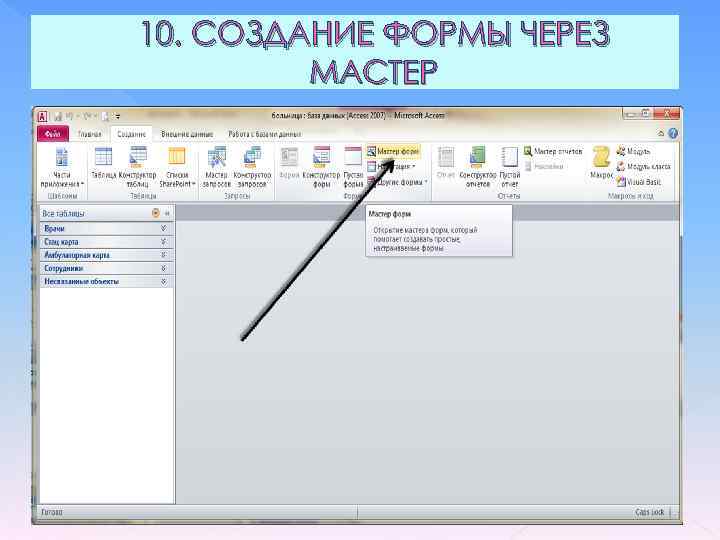Screen dimensions: 720x540
Task: Select the Сотрудники group header text
Action: point(64,268)
